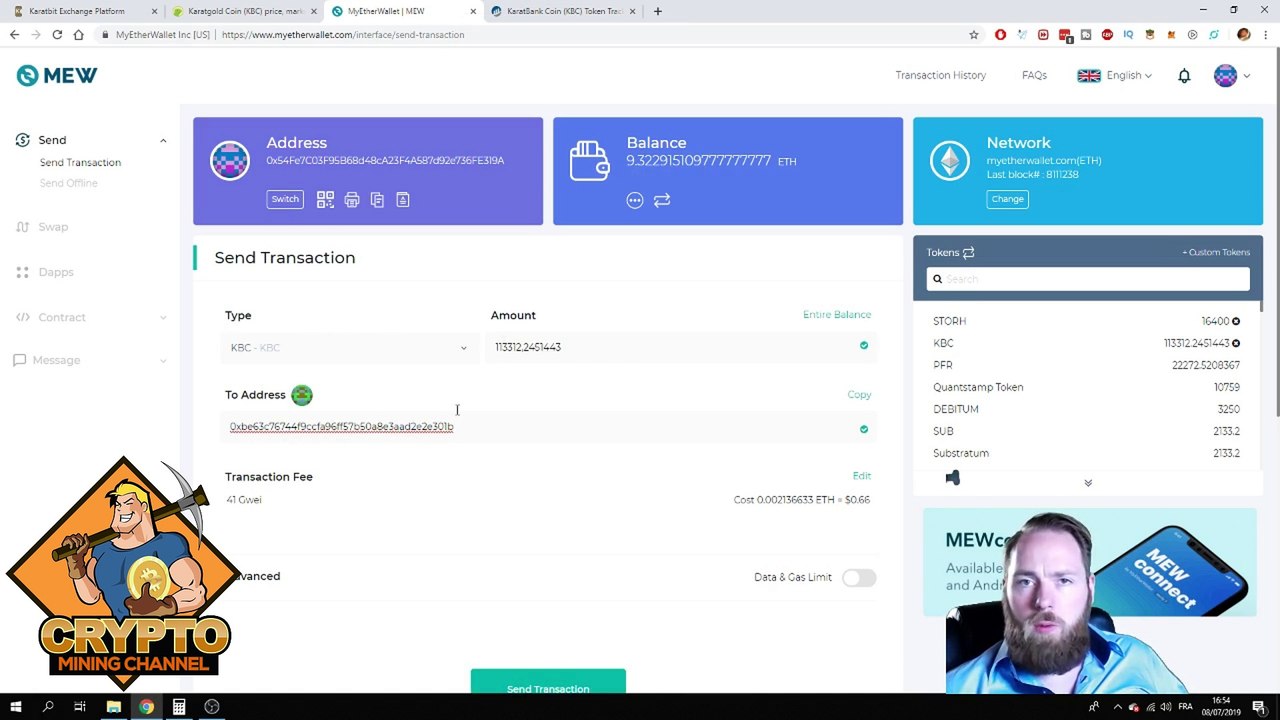
Task: Open the browser home page
Action: [78, 35]
